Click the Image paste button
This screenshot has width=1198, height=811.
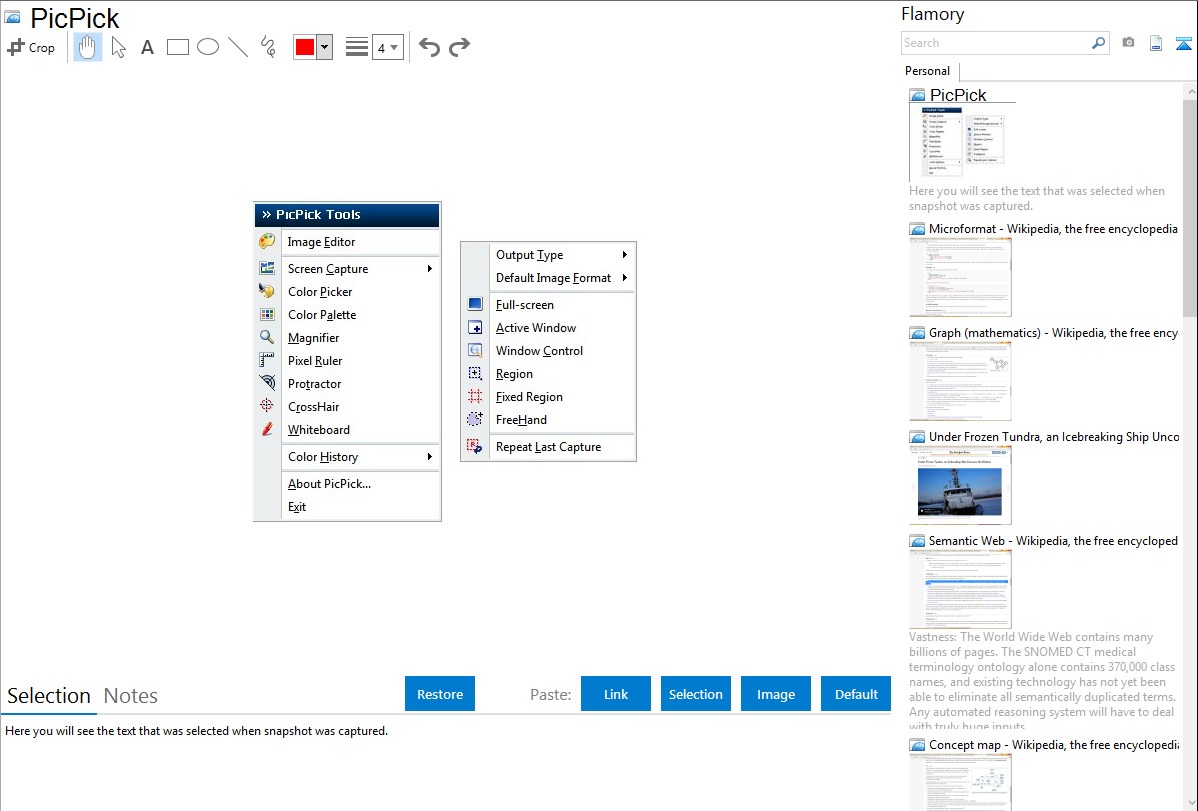click(x=776, y=694)
